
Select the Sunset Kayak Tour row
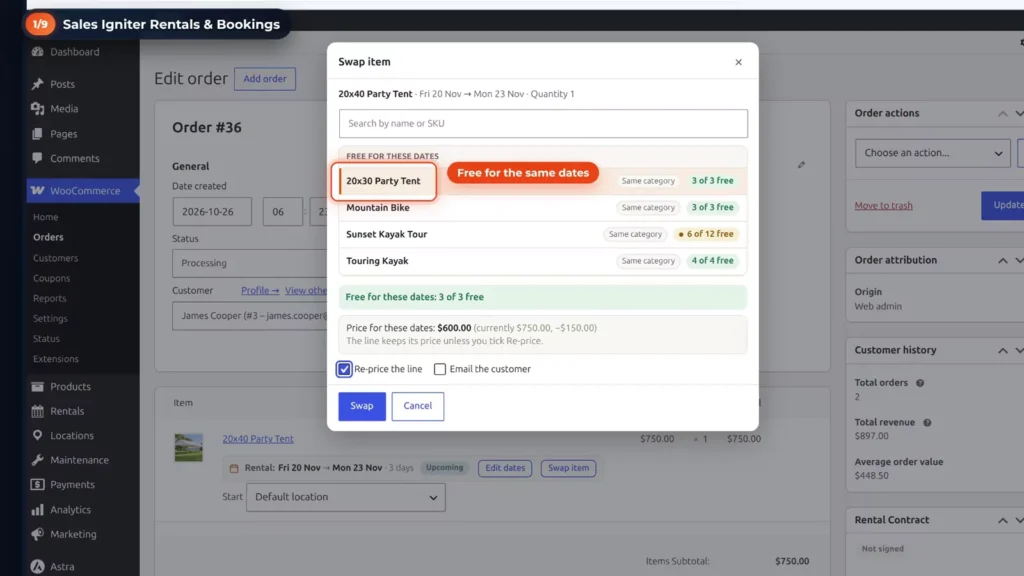543,234
